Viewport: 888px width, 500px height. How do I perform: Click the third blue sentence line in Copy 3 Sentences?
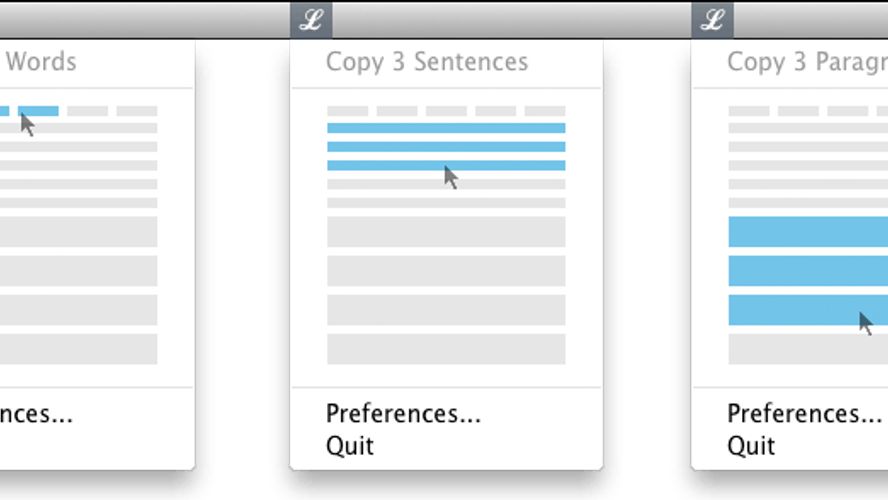tap(446, 165)
